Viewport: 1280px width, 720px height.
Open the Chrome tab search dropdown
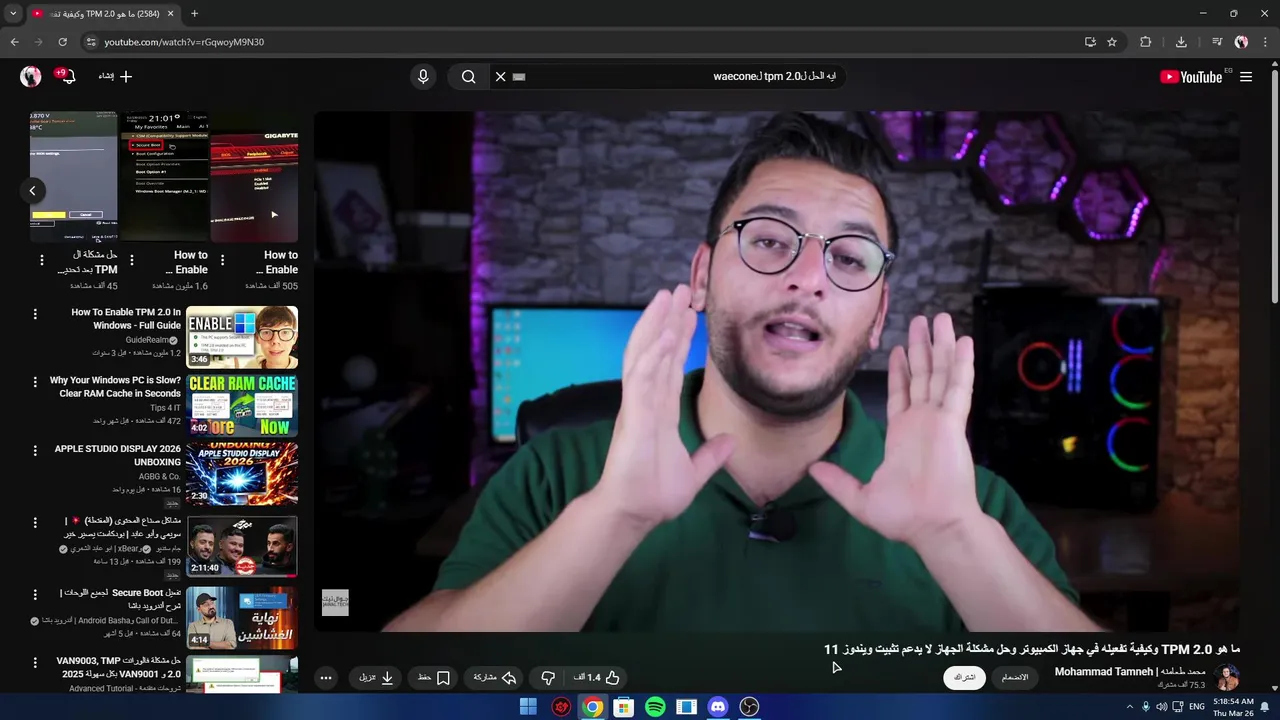tap(13, 14)
